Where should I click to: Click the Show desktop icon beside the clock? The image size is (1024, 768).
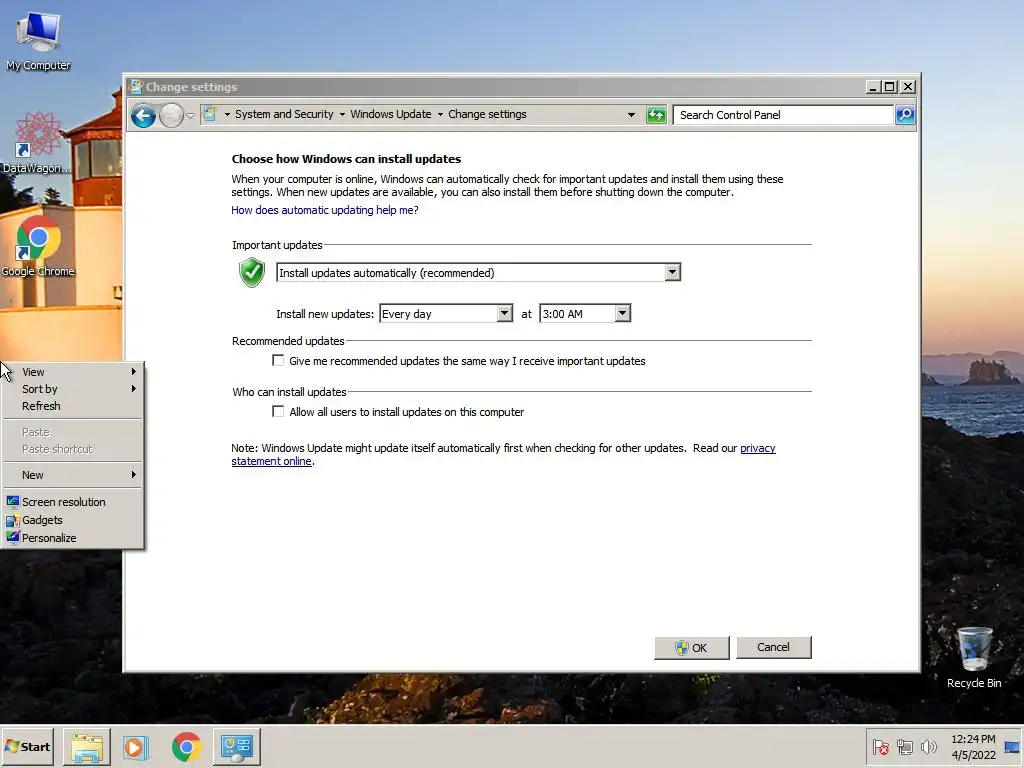pos(1012,747)
